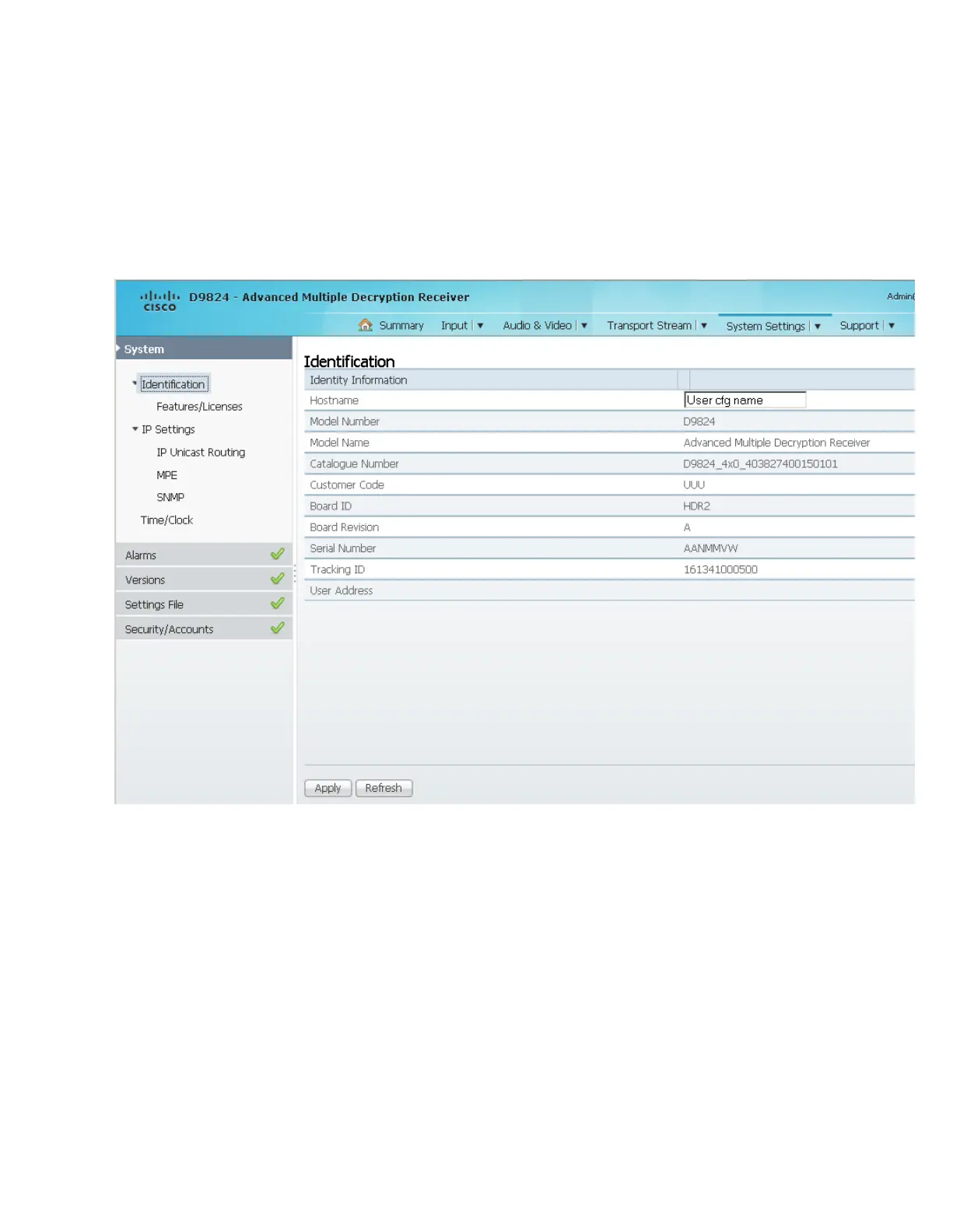Click the Hostname input field
953x1232 pixels.
[745, 400]
